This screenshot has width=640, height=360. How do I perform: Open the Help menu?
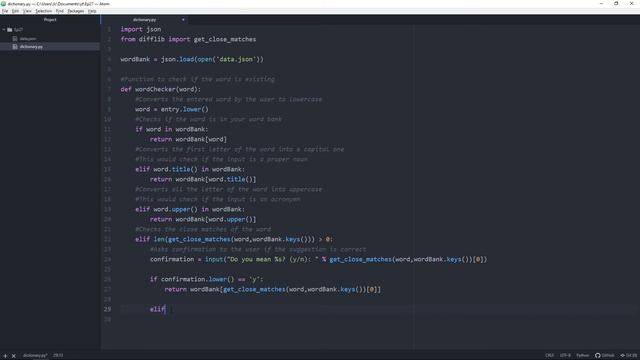pos(92,11)
